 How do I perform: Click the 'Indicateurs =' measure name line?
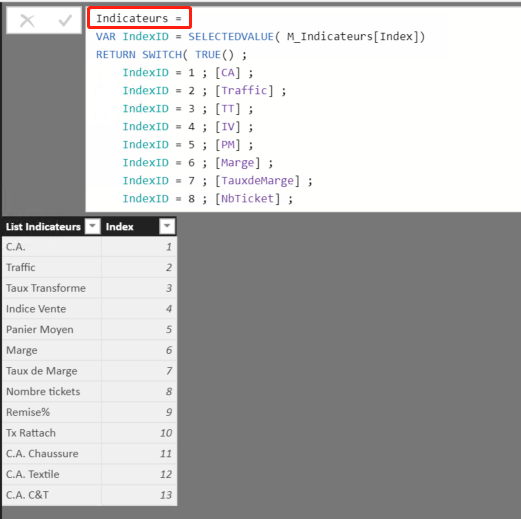click(x=139, y=18)
